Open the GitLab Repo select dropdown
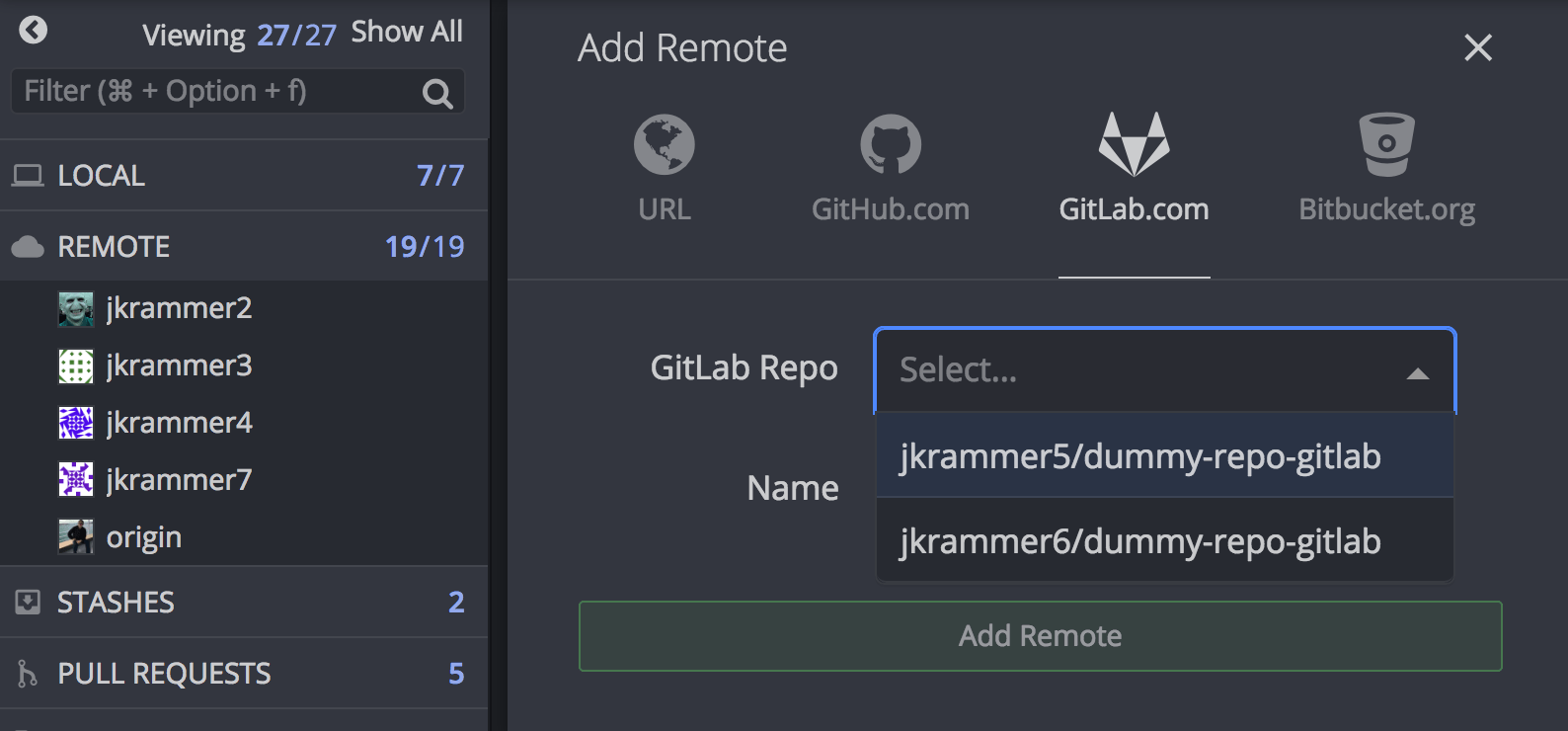 point(1164,370)
